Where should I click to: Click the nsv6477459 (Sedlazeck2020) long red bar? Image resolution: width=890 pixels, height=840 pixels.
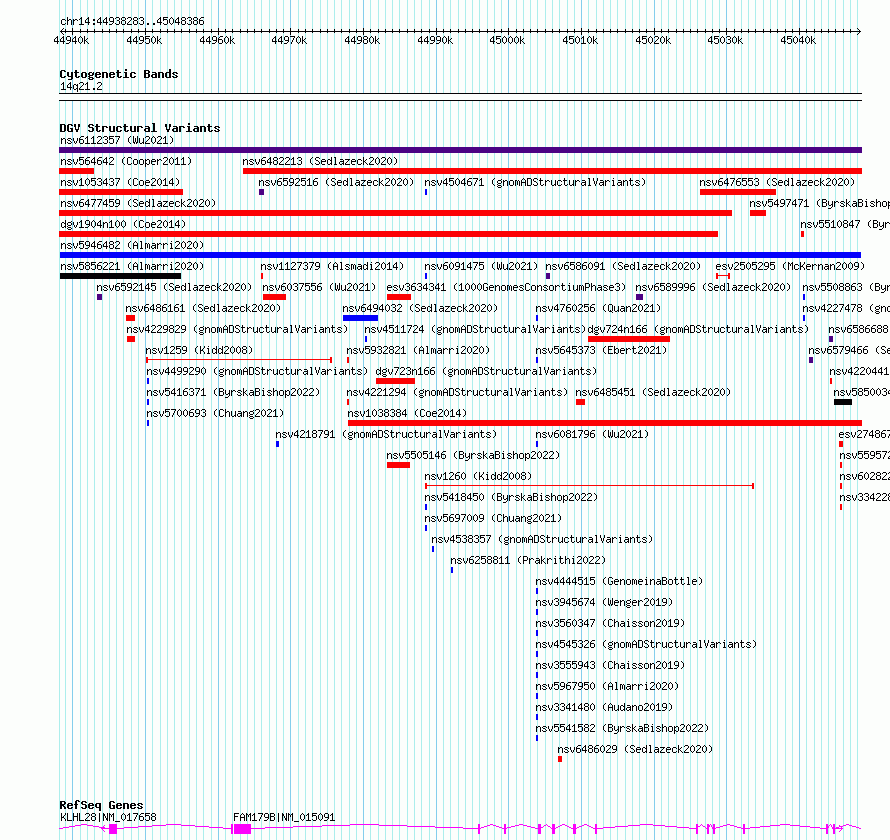pyautogui.click(x=396, y=213)
